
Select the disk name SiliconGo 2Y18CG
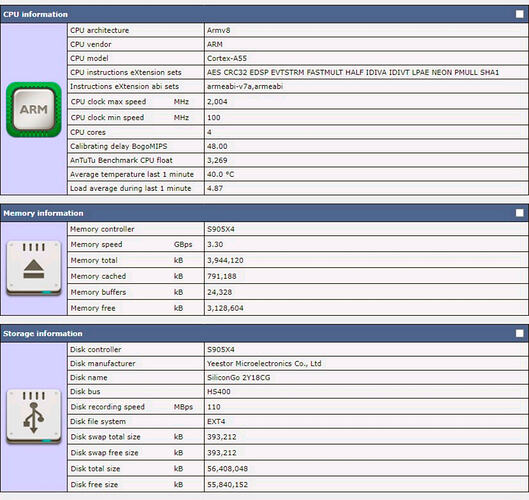[239, 378]
